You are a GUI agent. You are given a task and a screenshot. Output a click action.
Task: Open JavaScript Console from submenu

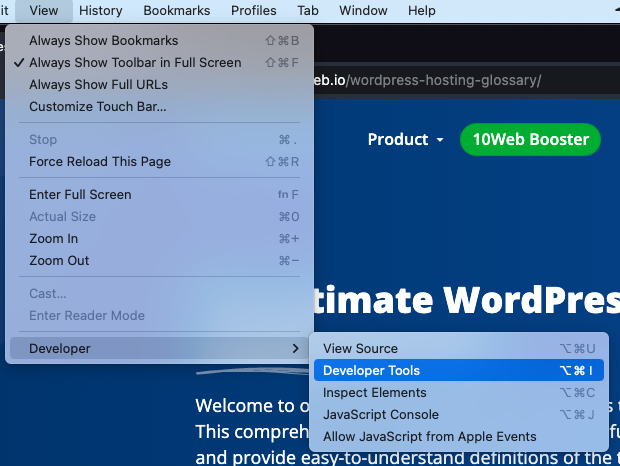coord(380,415)
